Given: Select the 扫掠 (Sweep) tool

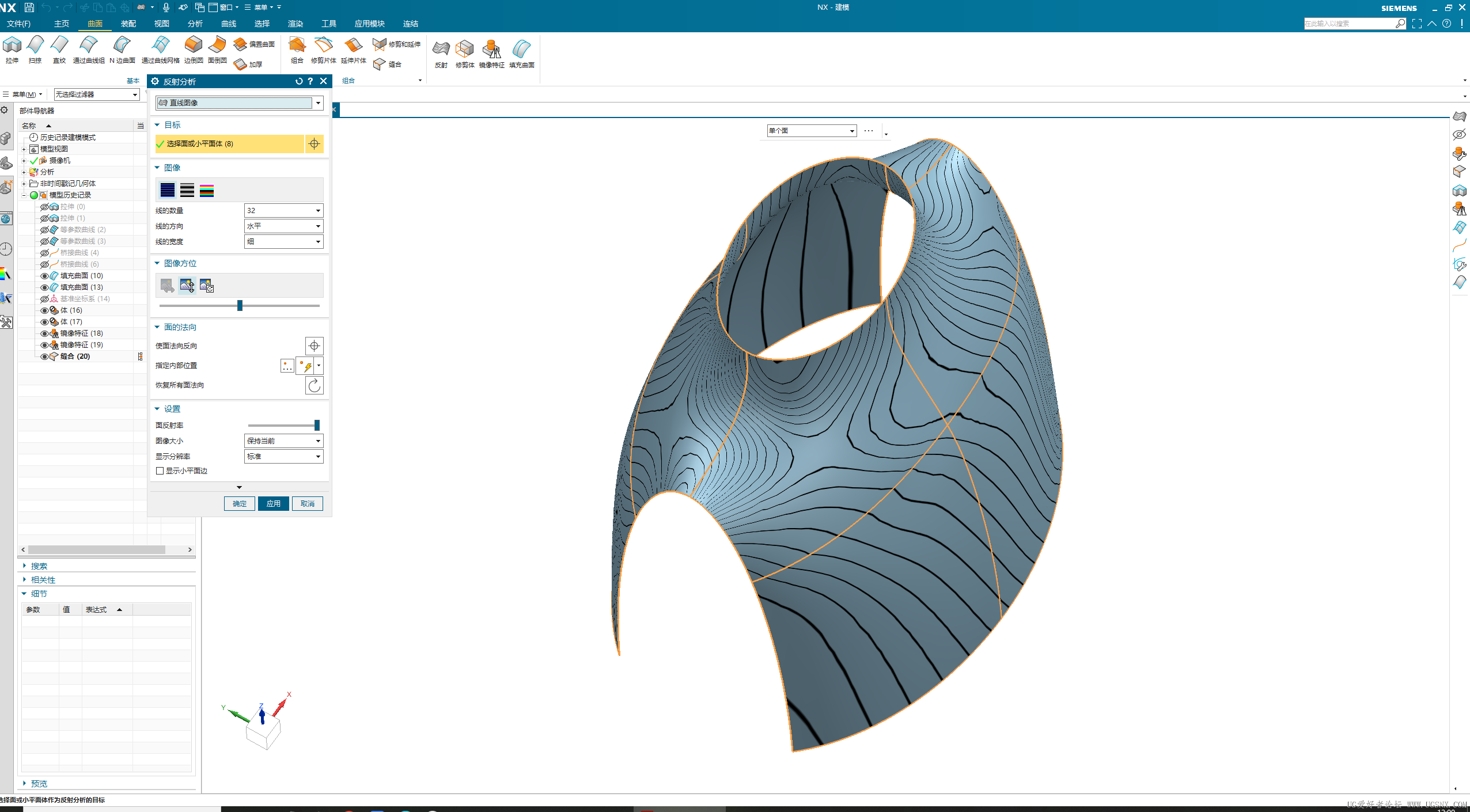Looking at the screenshot, I should coord(35,50).
